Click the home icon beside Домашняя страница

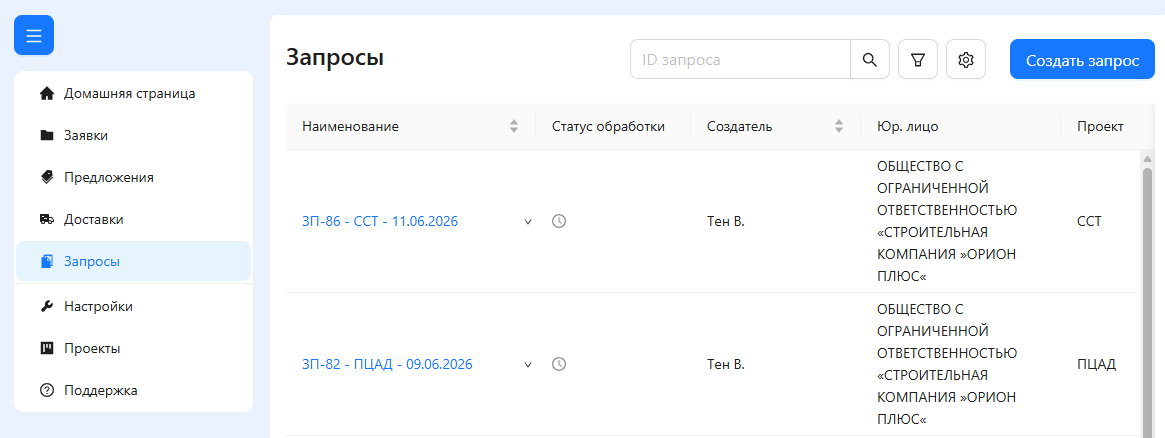[47, 94]
